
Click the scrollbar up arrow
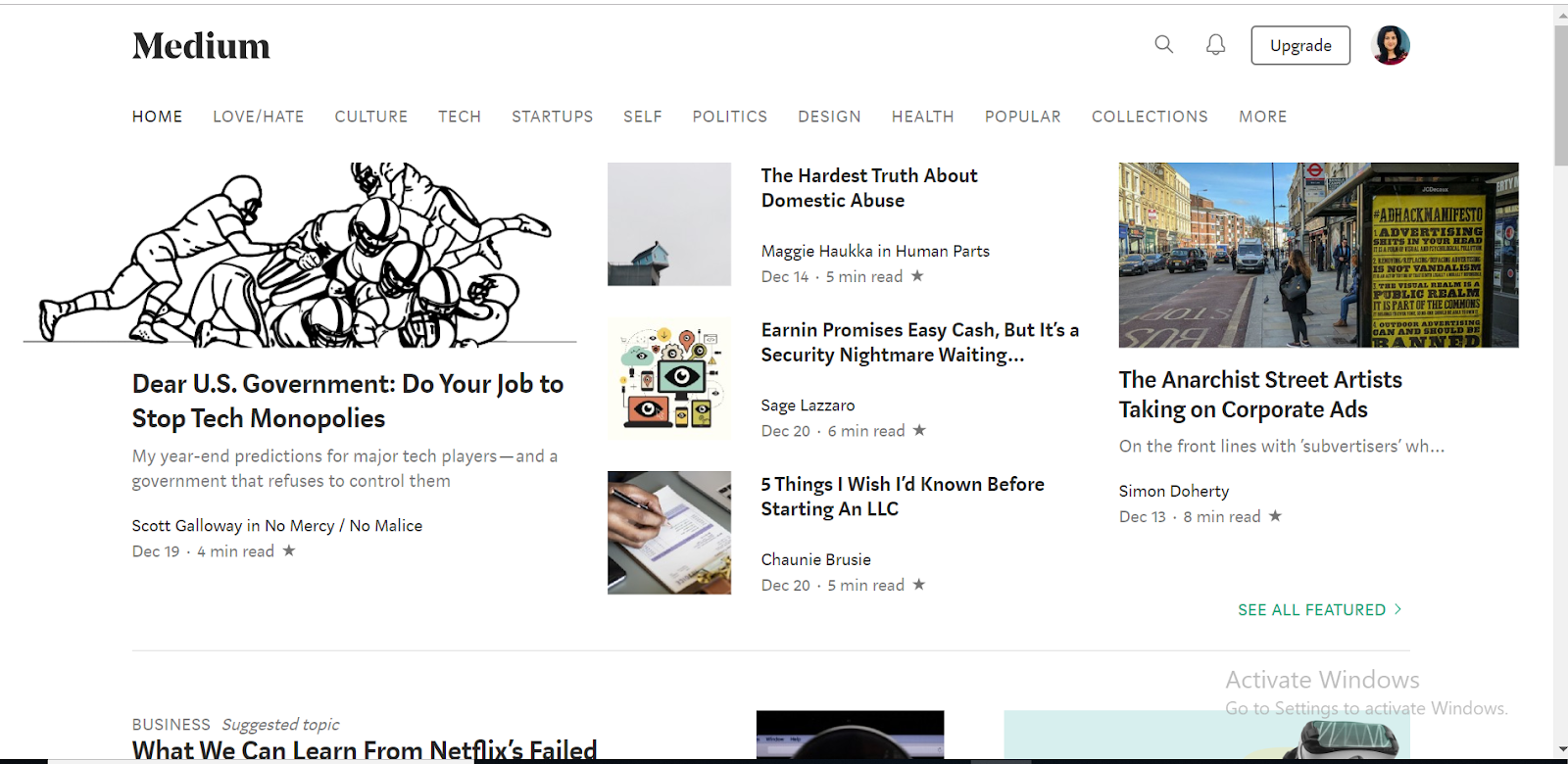tap(1560, 15)
